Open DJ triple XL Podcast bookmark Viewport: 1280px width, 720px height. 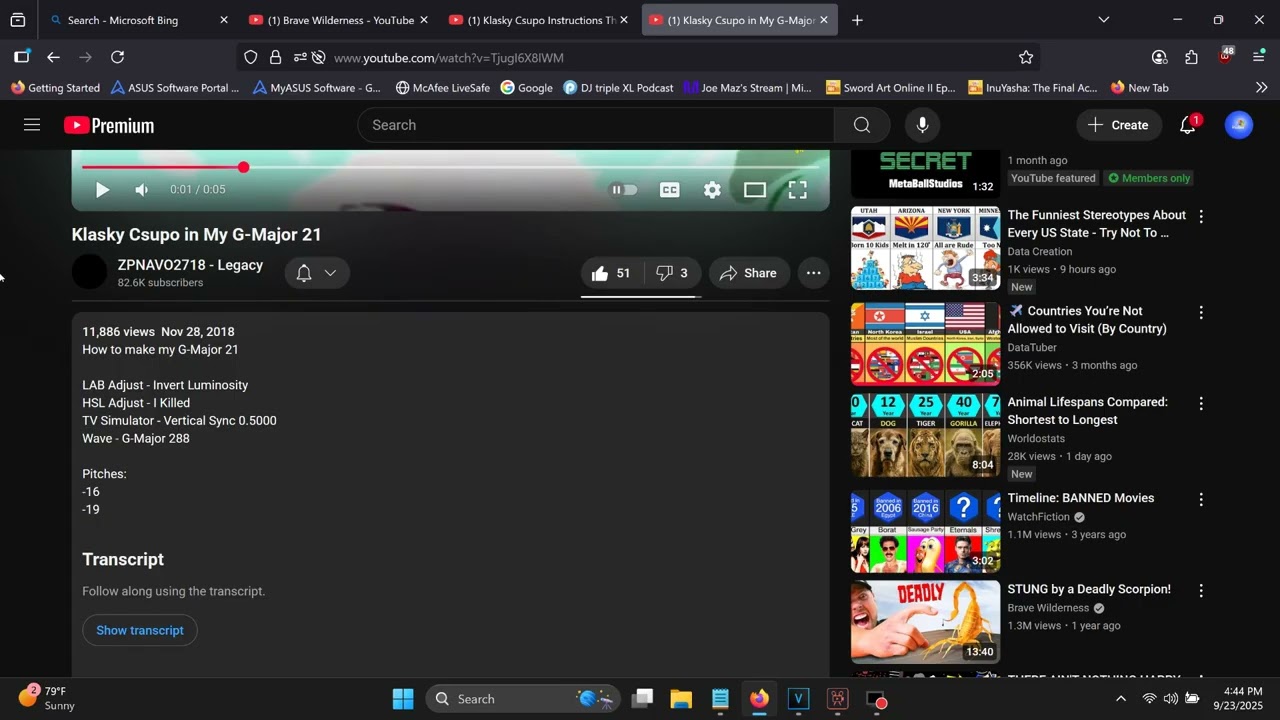pos(618,88)
